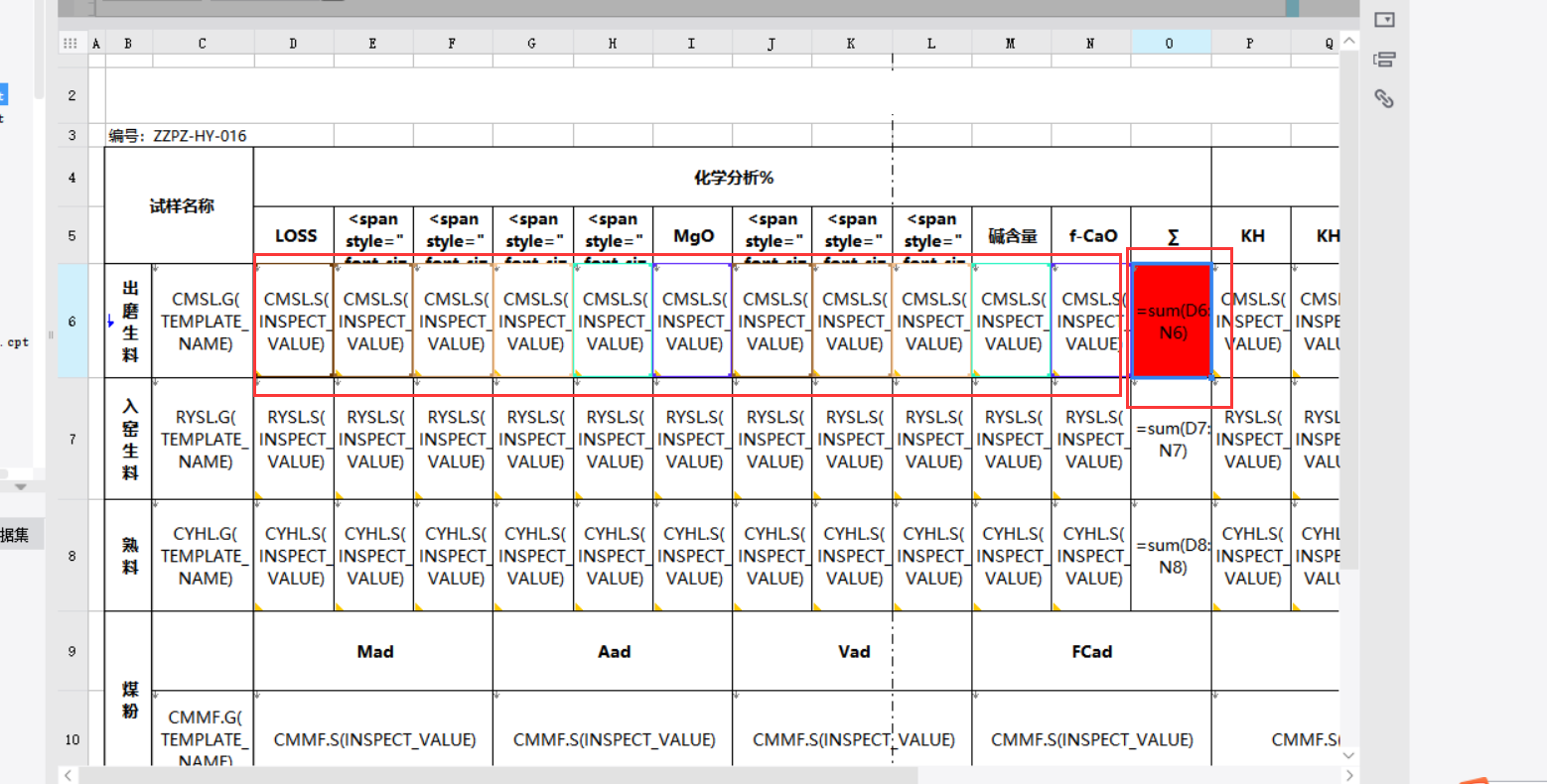Select the merged 化学分析% header cell
This screenshot has height=784, width=1547.
click(733, 178)
